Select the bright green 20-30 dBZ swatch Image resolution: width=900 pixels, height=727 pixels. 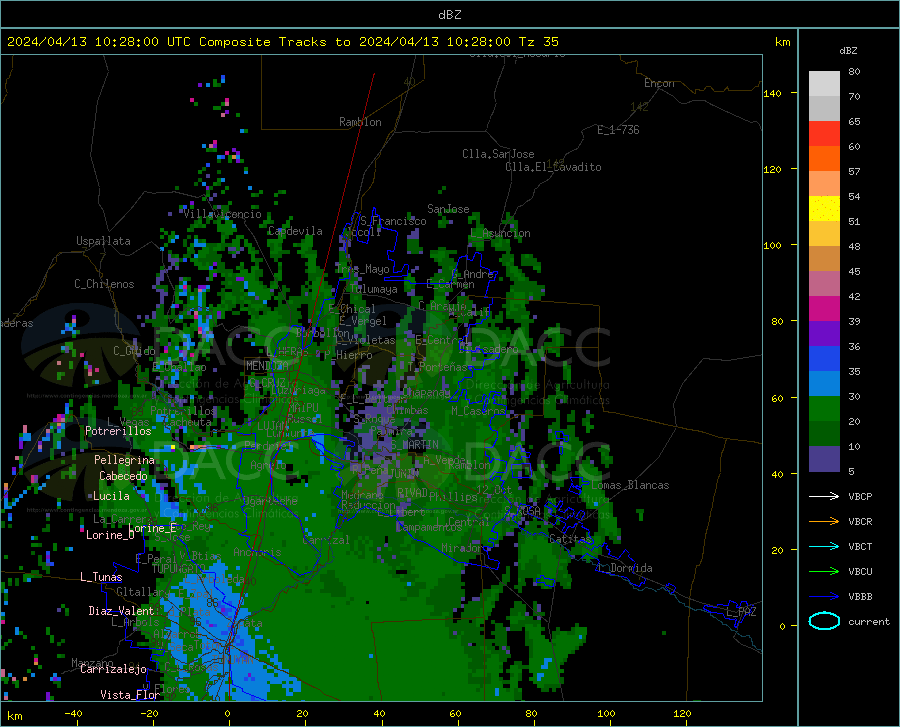pos(824,409)
